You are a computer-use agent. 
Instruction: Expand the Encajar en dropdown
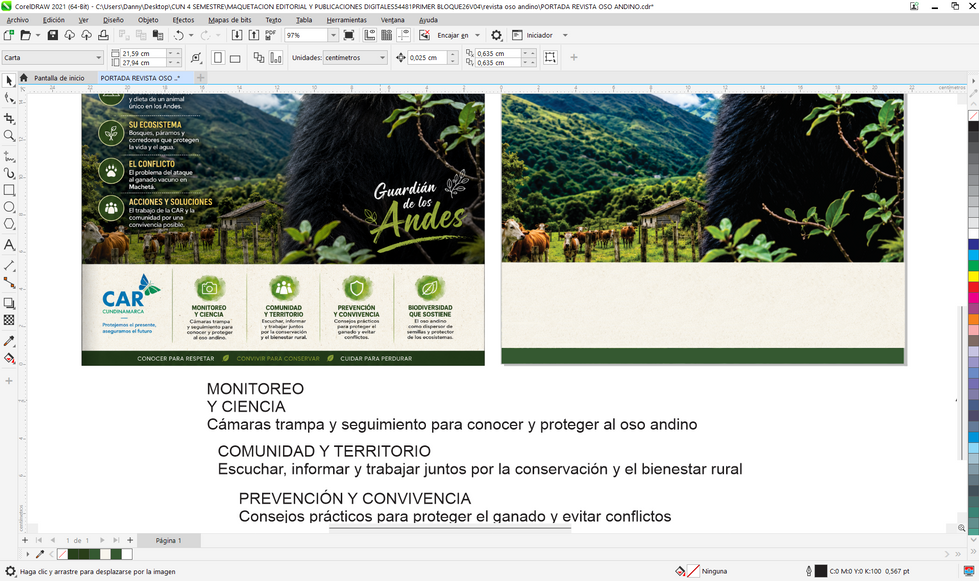coord(478,36)
